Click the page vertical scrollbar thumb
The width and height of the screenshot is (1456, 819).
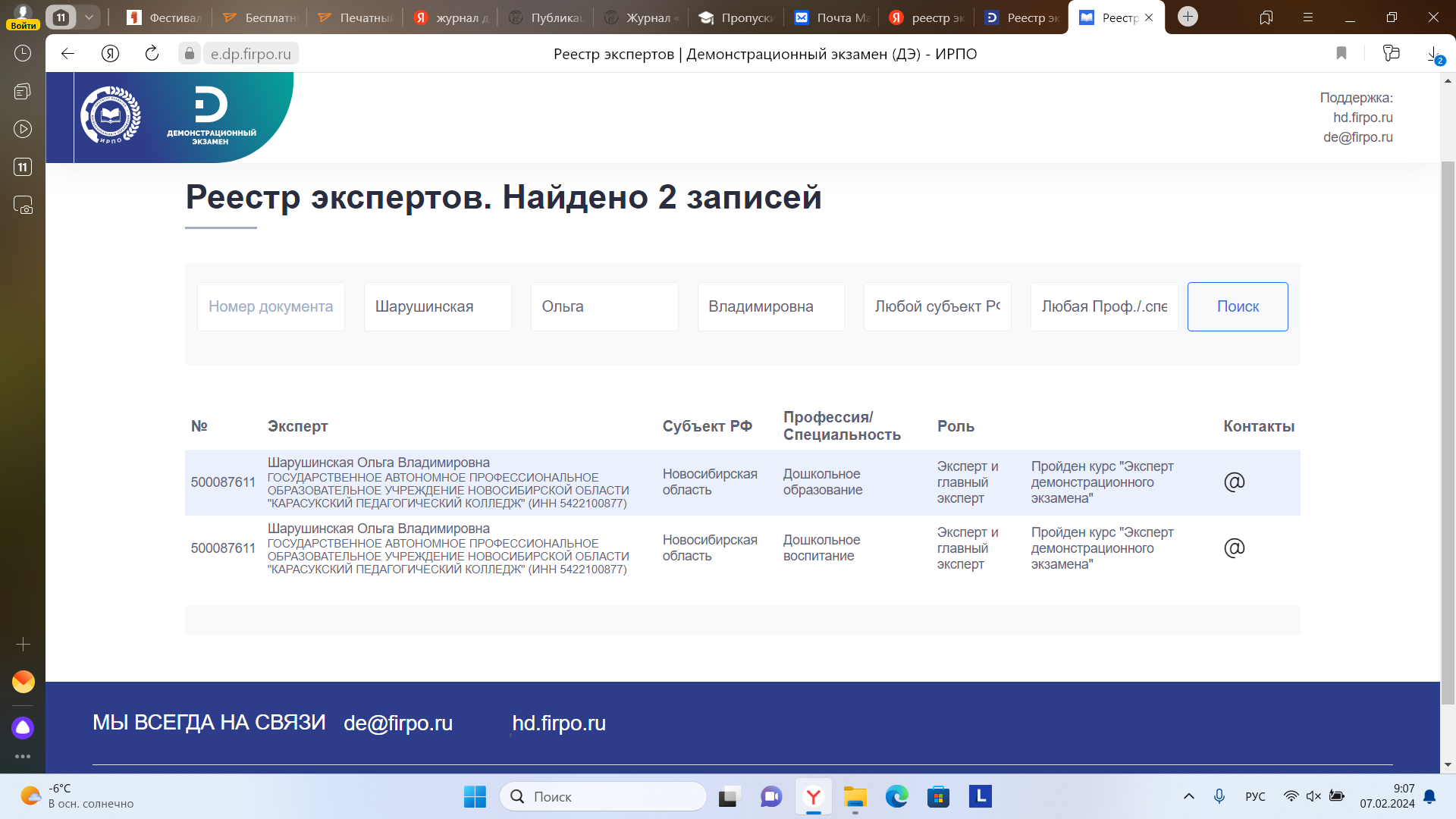tap(1448, 432)
